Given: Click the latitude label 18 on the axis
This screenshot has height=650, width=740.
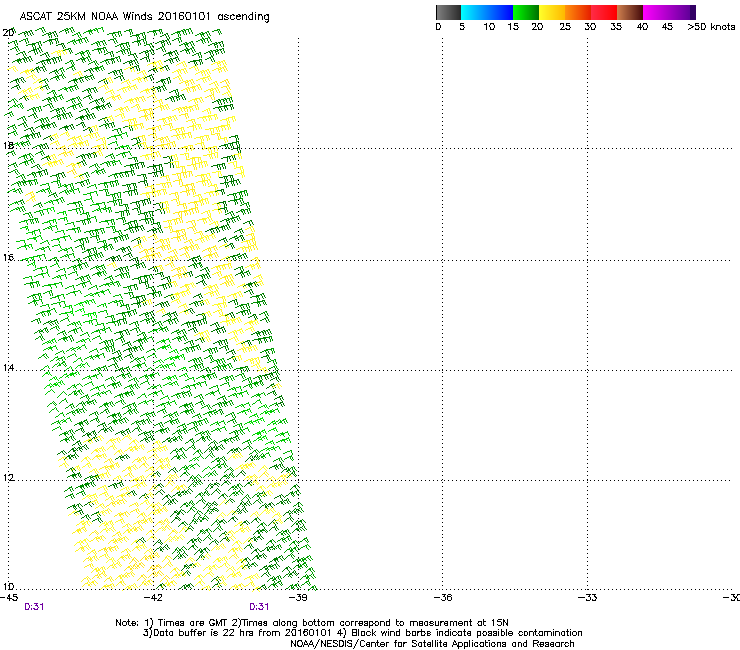Looking at the screenshot, I should coord(8,145).
